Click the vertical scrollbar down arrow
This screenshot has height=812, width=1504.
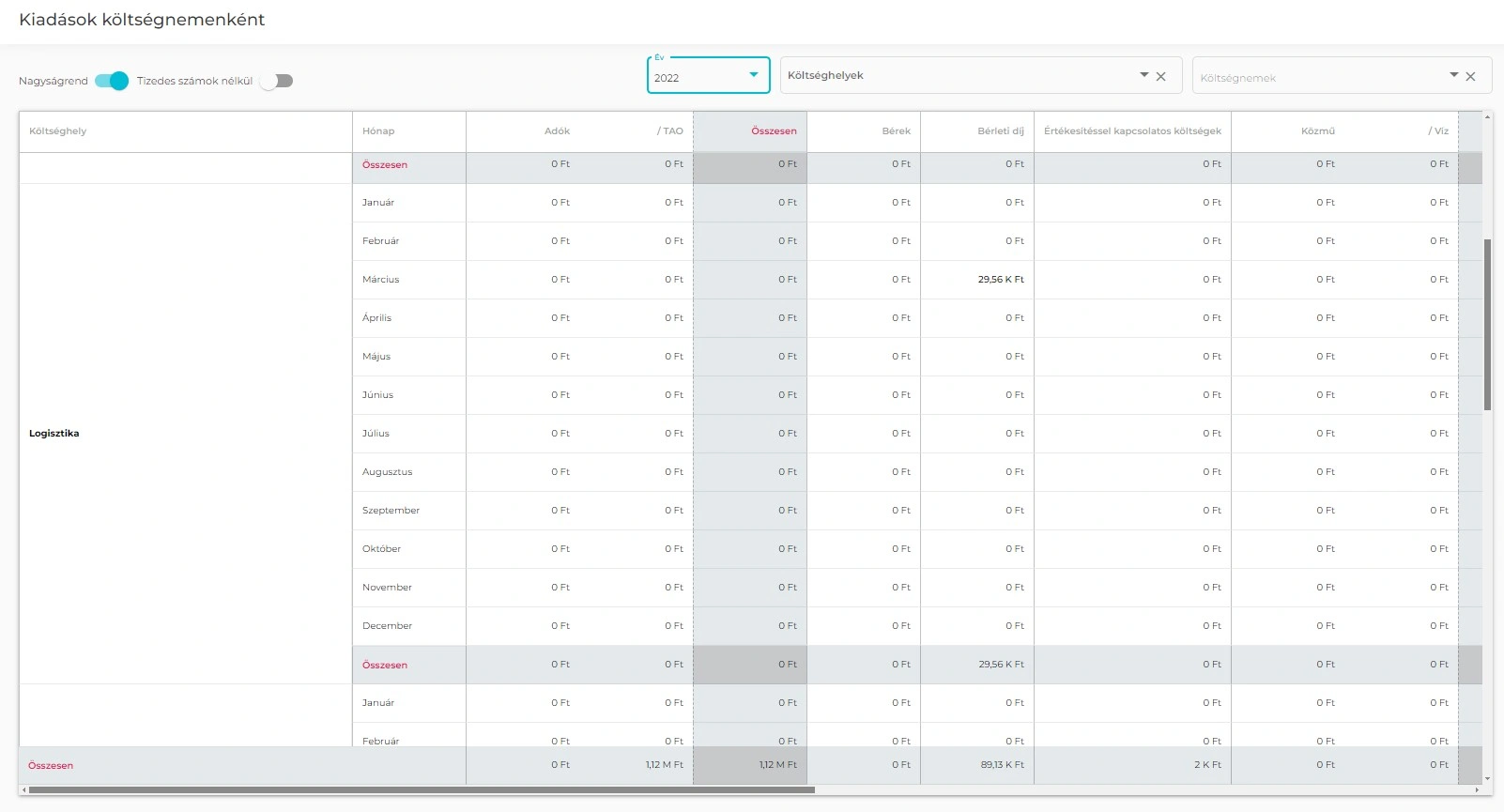tap(1487, 778)
